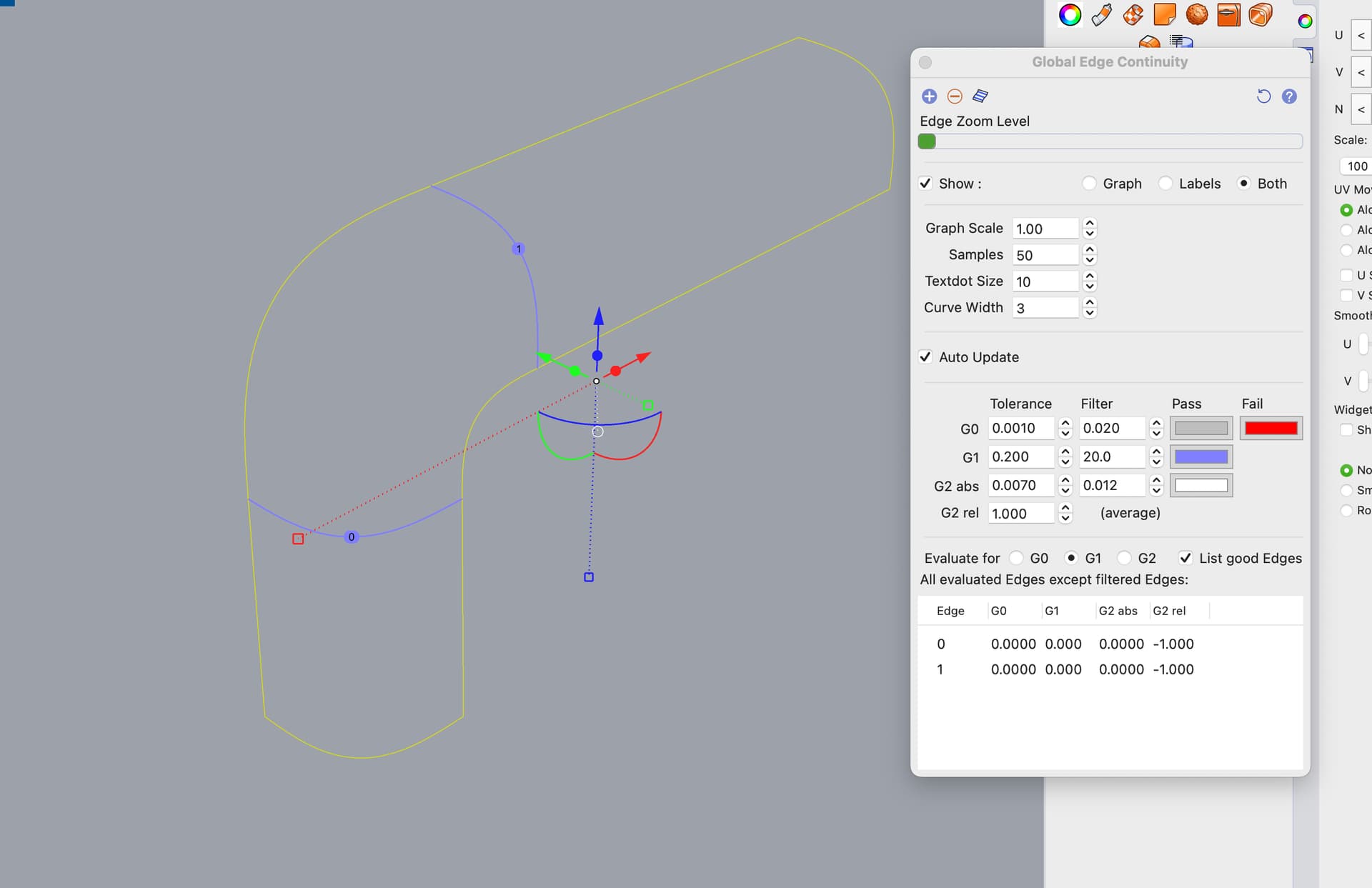The width and height of the screenshot is (1372, 888).
Task: Select edge label dot 0 in viewport
Action: click(351, 537)
